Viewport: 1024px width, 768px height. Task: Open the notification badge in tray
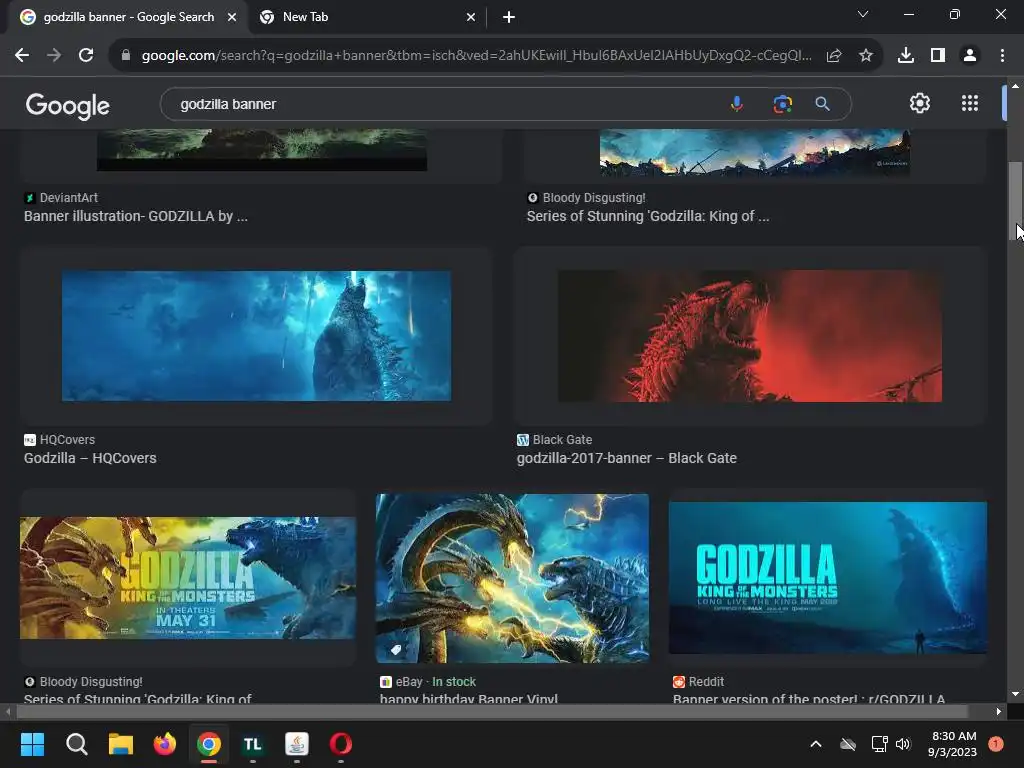[x=996, y=744]
